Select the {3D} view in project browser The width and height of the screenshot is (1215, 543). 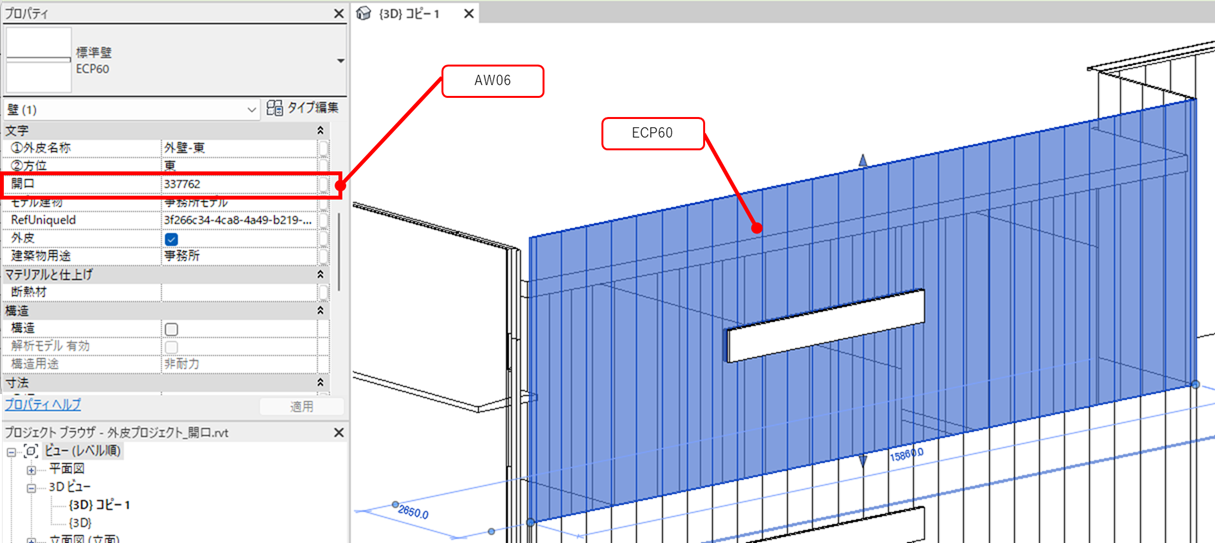80,523
